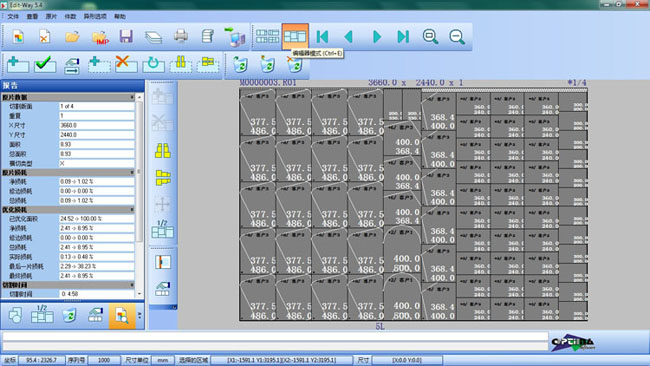Click the yellow binoculars find icon in sidebar

162,150
